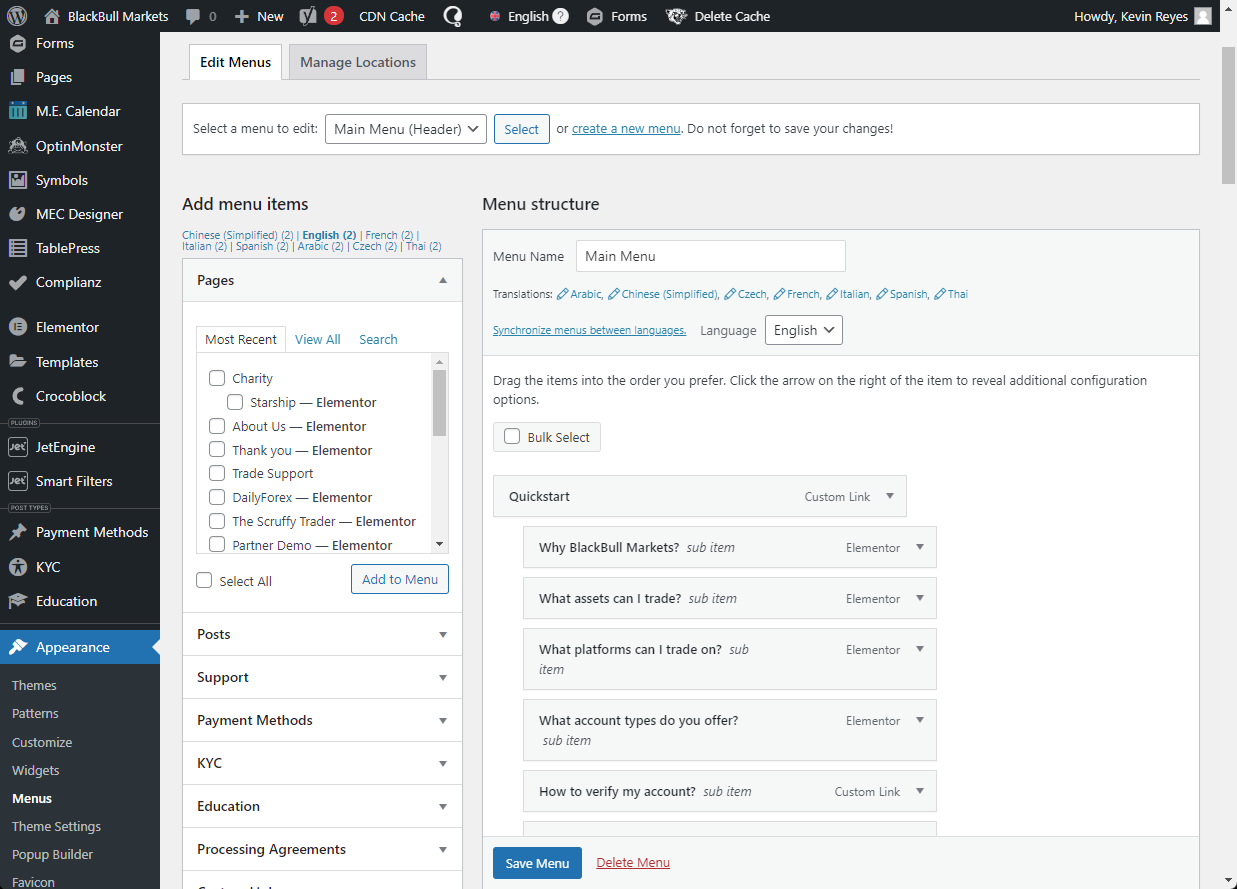Open the menu selection dropdown
The width and height of the screenshot is (1237, 889).
tap(406, 129)
